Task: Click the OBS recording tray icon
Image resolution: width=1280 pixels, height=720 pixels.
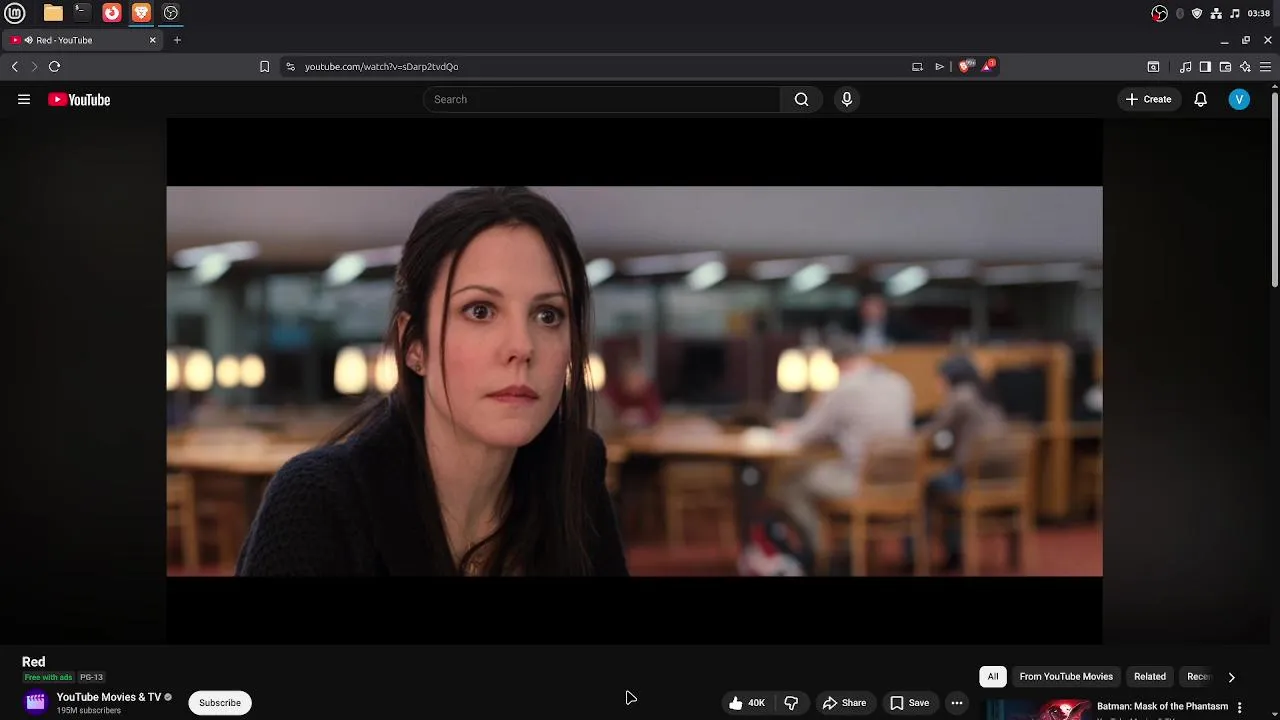Action: 1160,13
